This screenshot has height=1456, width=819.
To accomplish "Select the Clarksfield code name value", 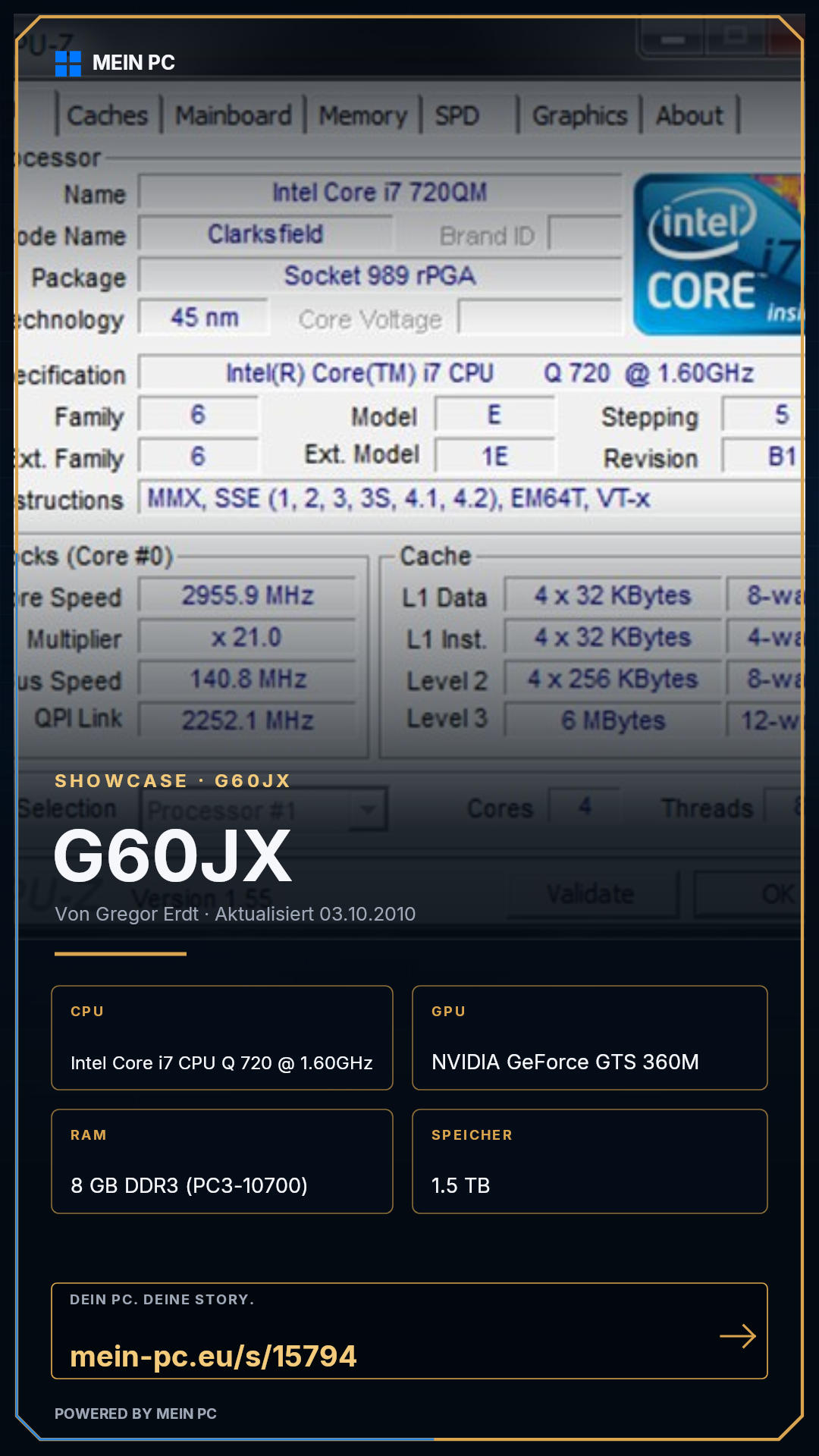I will 265,234.
